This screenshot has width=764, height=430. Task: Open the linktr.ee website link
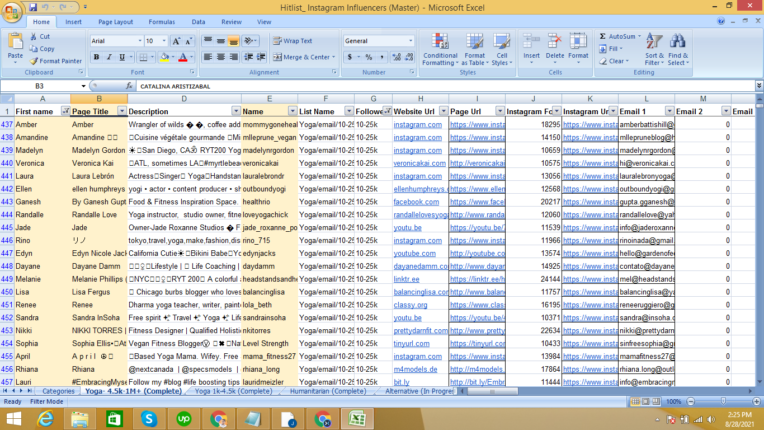tap(406, 279)
